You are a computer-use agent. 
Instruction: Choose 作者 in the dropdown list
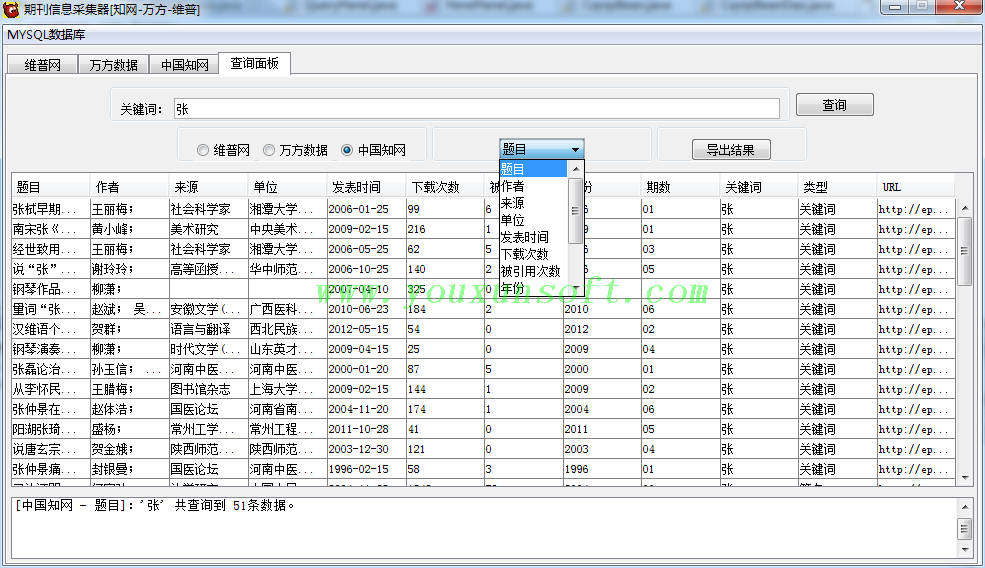click(x=533, y=186)
